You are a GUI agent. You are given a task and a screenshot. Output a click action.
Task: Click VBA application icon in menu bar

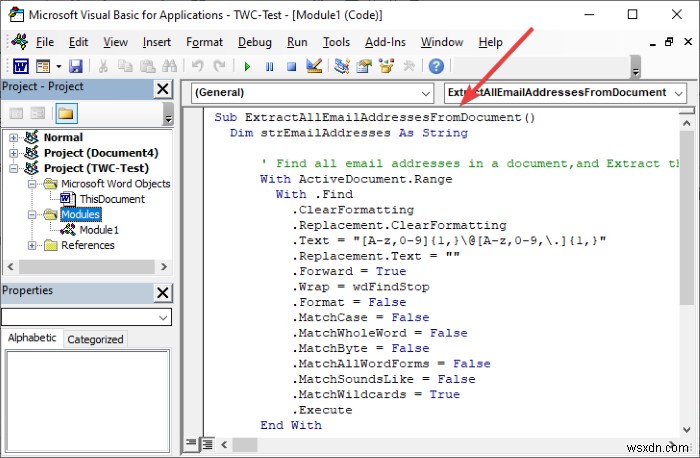(20, 42)
